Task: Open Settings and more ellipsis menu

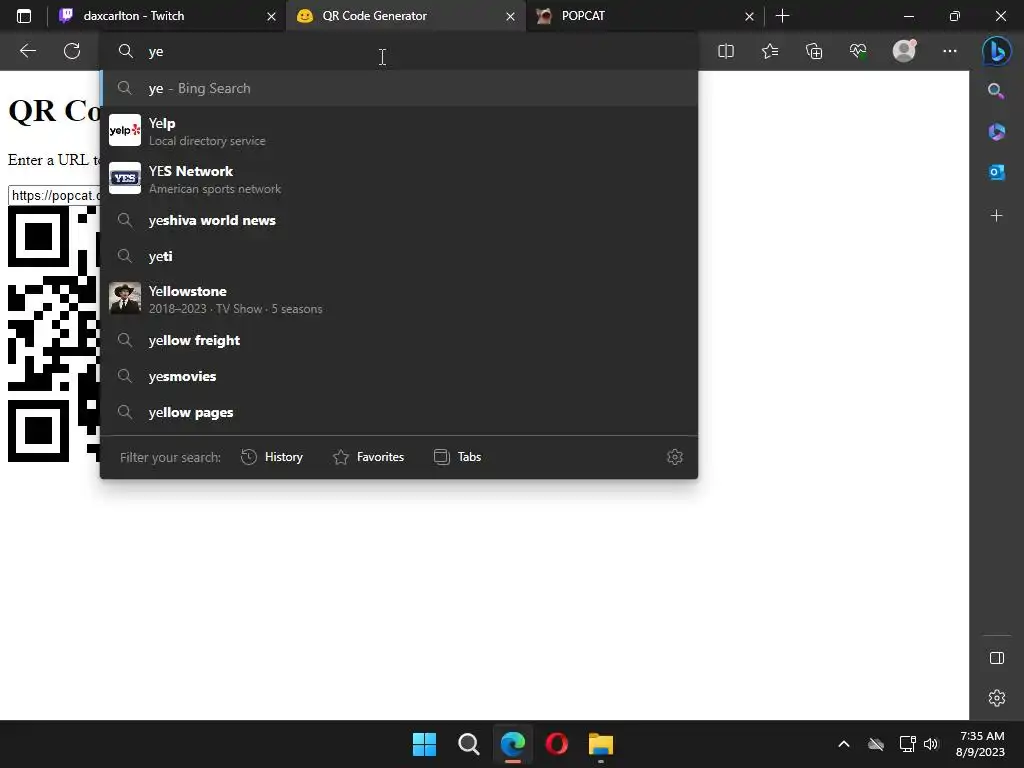Action: [x=950, y=51]
